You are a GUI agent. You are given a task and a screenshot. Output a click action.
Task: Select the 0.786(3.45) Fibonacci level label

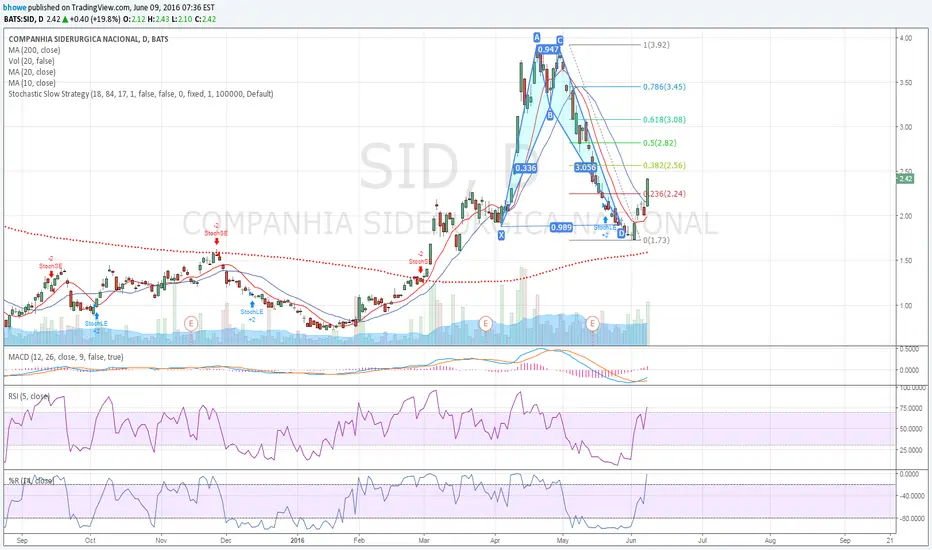[x=664, y=87]
